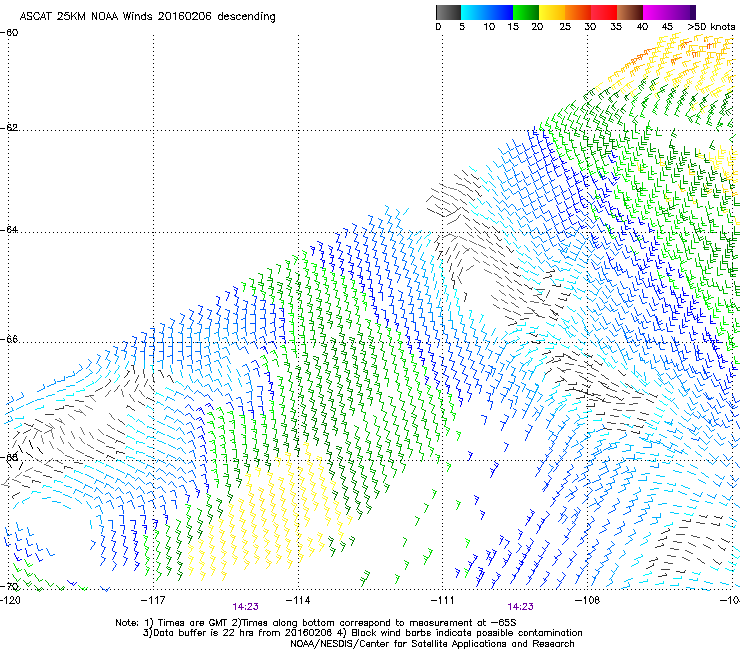Viewport: 740px width, 650px height.
Task: Click the '-120' longitude label
Action: tap(9, 600)
